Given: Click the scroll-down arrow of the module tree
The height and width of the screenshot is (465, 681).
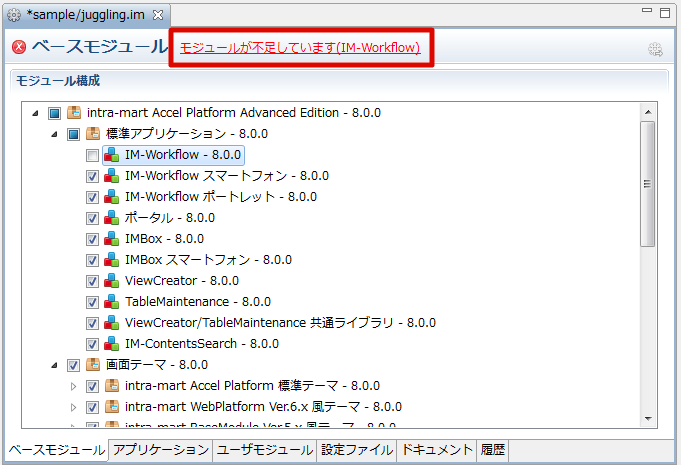Looking at the screenshot, I should click(x=648, y=419).
